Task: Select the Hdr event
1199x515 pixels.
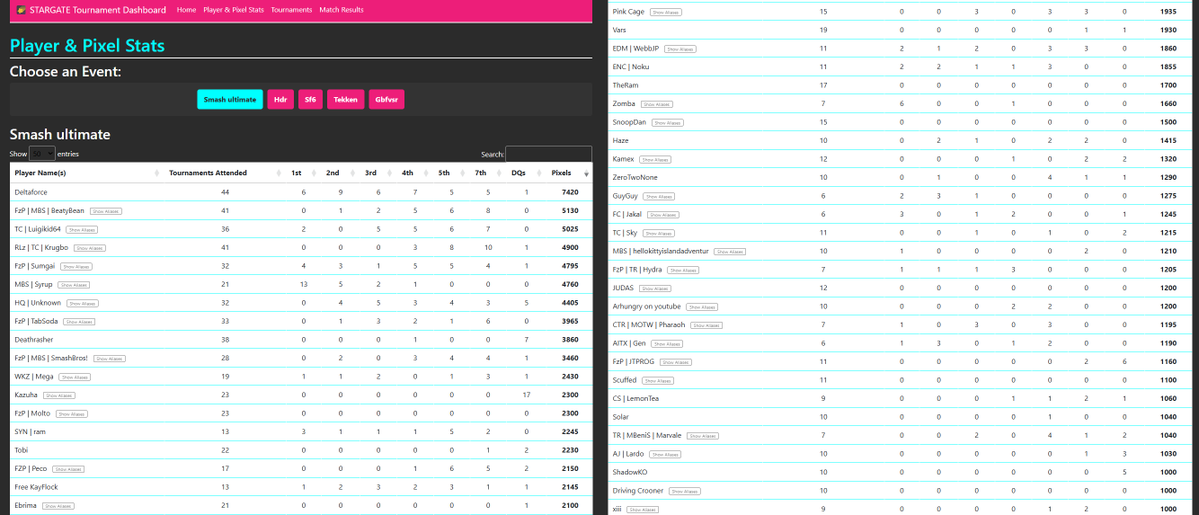Action: pyautogui.click(x=281, y=99)
